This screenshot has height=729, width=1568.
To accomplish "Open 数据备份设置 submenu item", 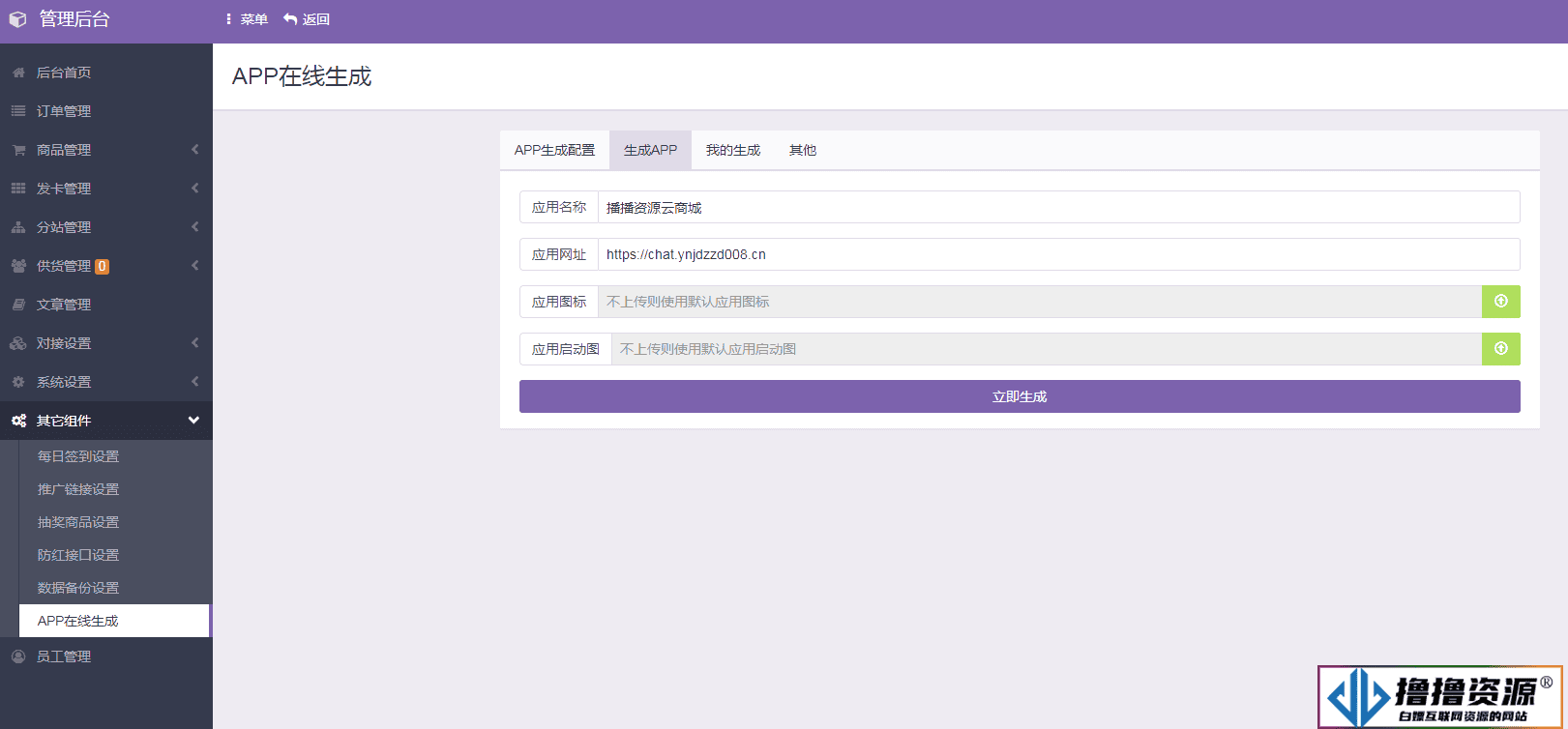I will pyautogui.click(x=114, y=588).
